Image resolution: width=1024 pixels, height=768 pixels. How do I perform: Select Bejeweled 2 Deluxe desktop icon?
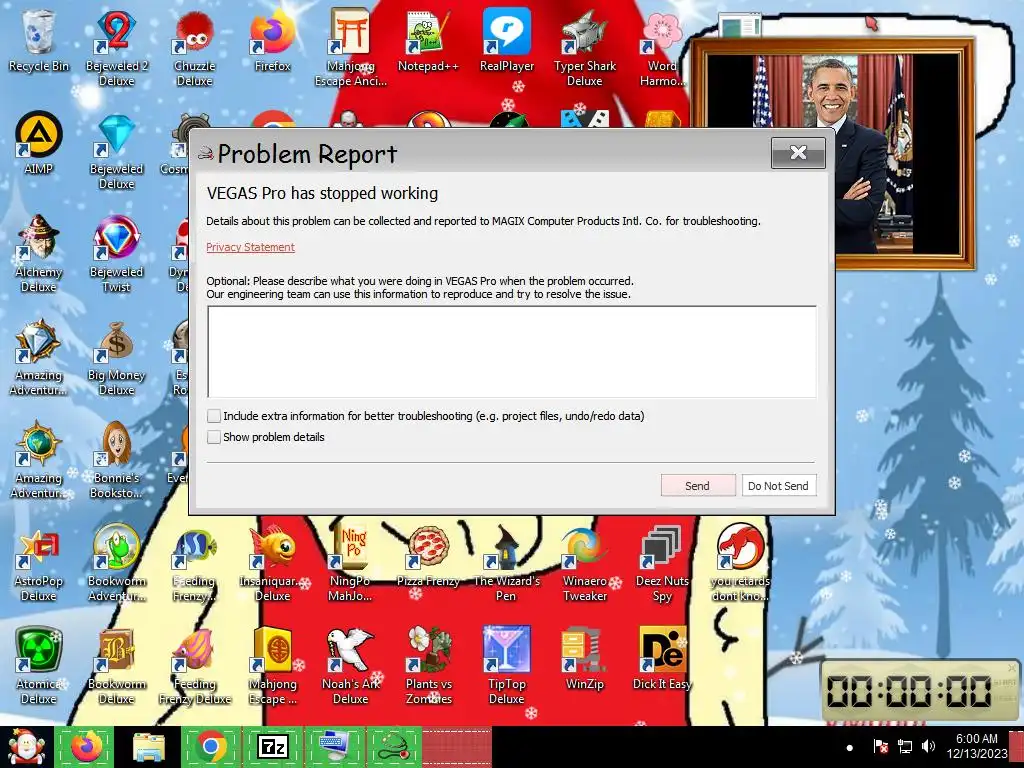(117, 49)
